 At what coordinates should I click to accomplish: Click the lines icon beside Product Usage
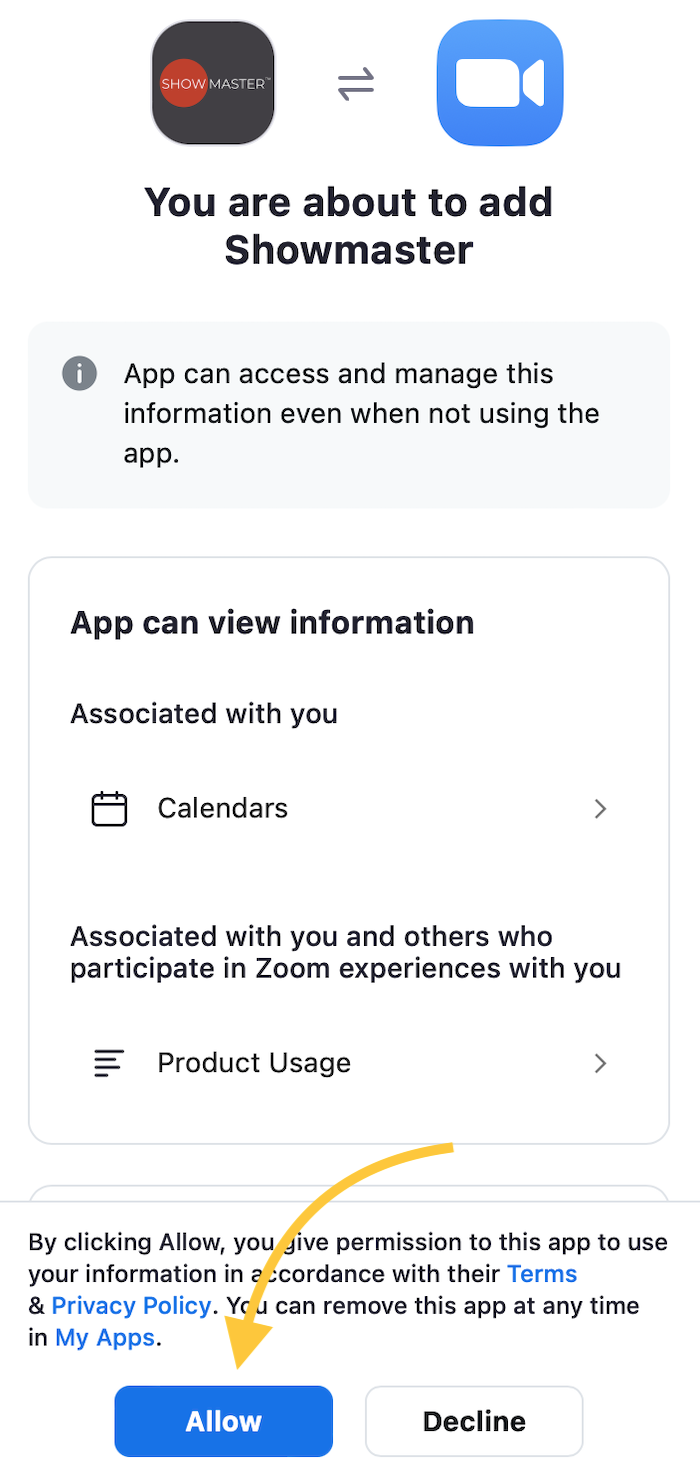pyautogui.click(x=109, y=1063)
